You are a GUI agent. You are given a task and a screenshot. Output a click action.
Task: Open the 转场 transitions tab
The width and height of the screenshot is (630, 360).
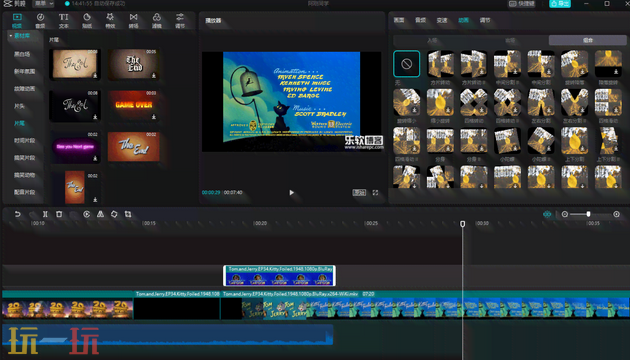tap(133, 20)
